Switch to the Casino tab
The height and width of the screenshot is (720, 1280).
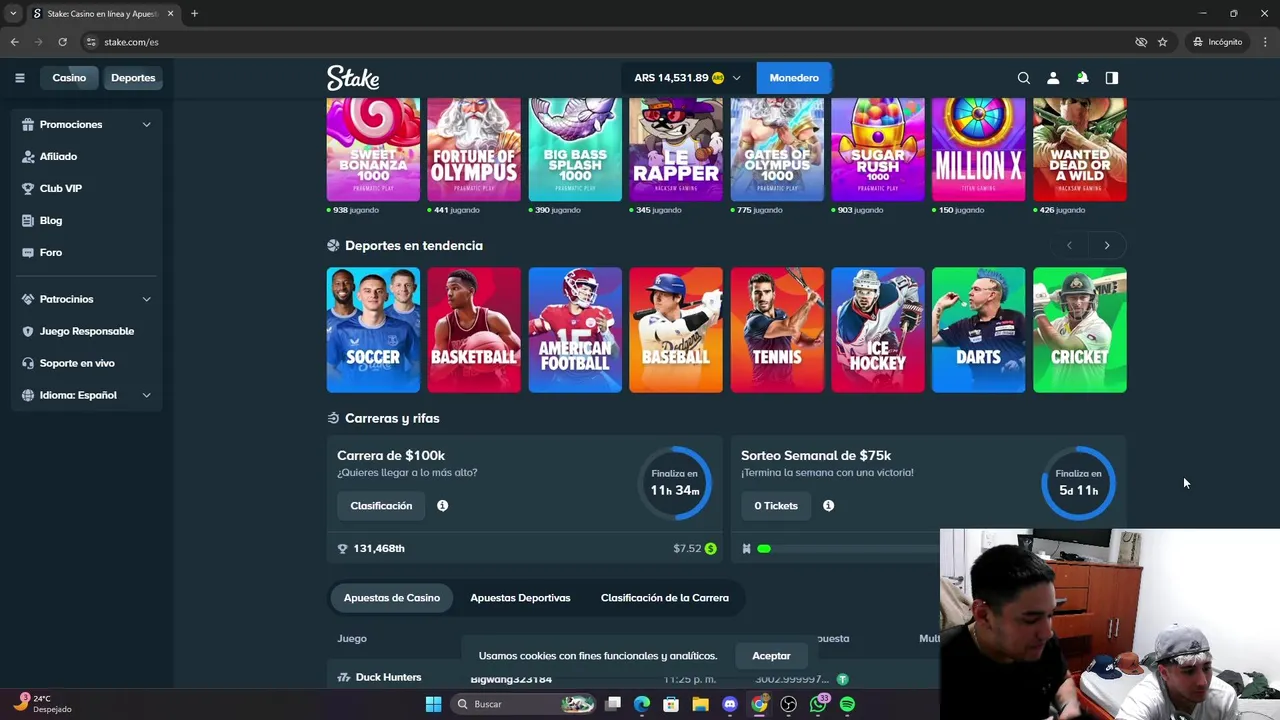[x=69, y=78]
